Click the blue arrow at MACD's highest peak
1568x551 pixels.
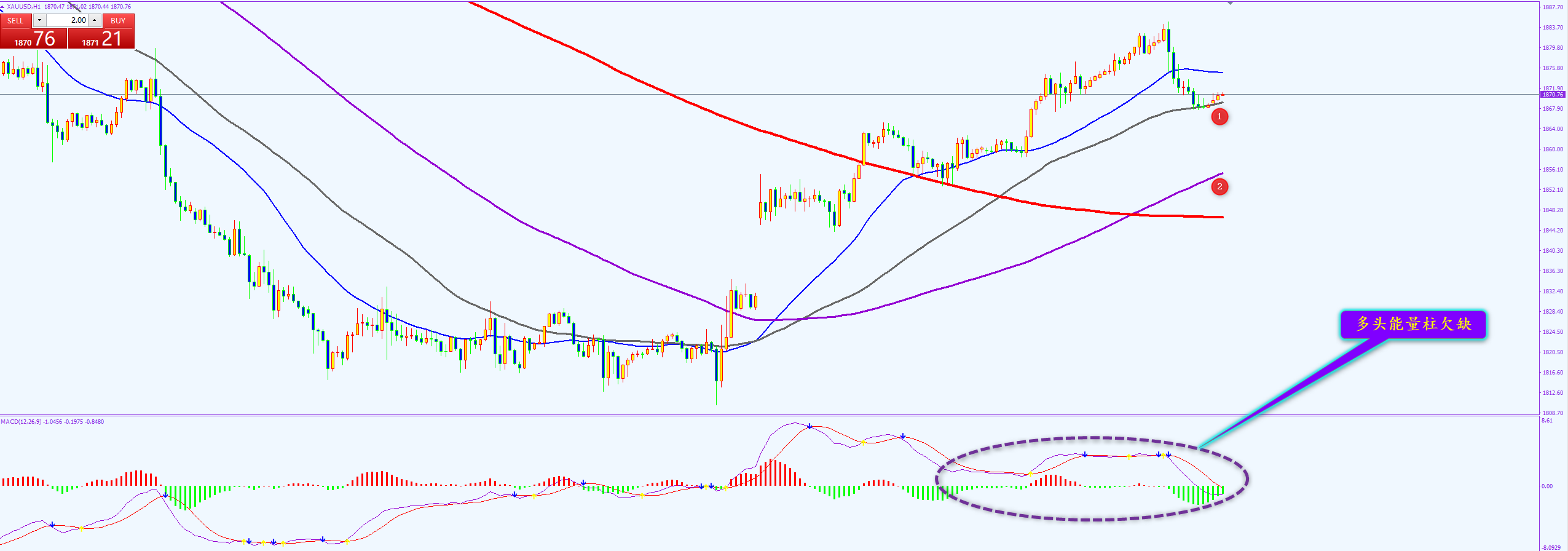click(810, 426)
